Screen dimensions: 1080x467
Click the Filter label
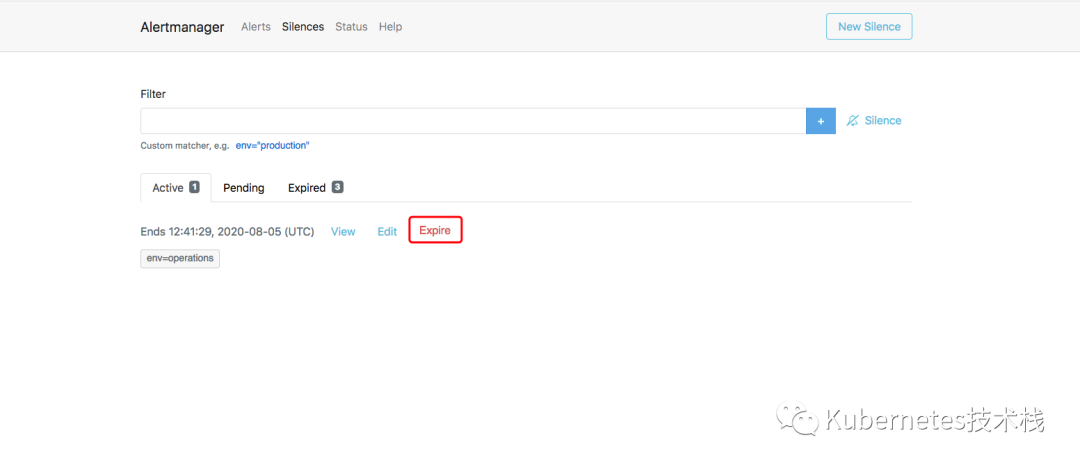[153, 94]
